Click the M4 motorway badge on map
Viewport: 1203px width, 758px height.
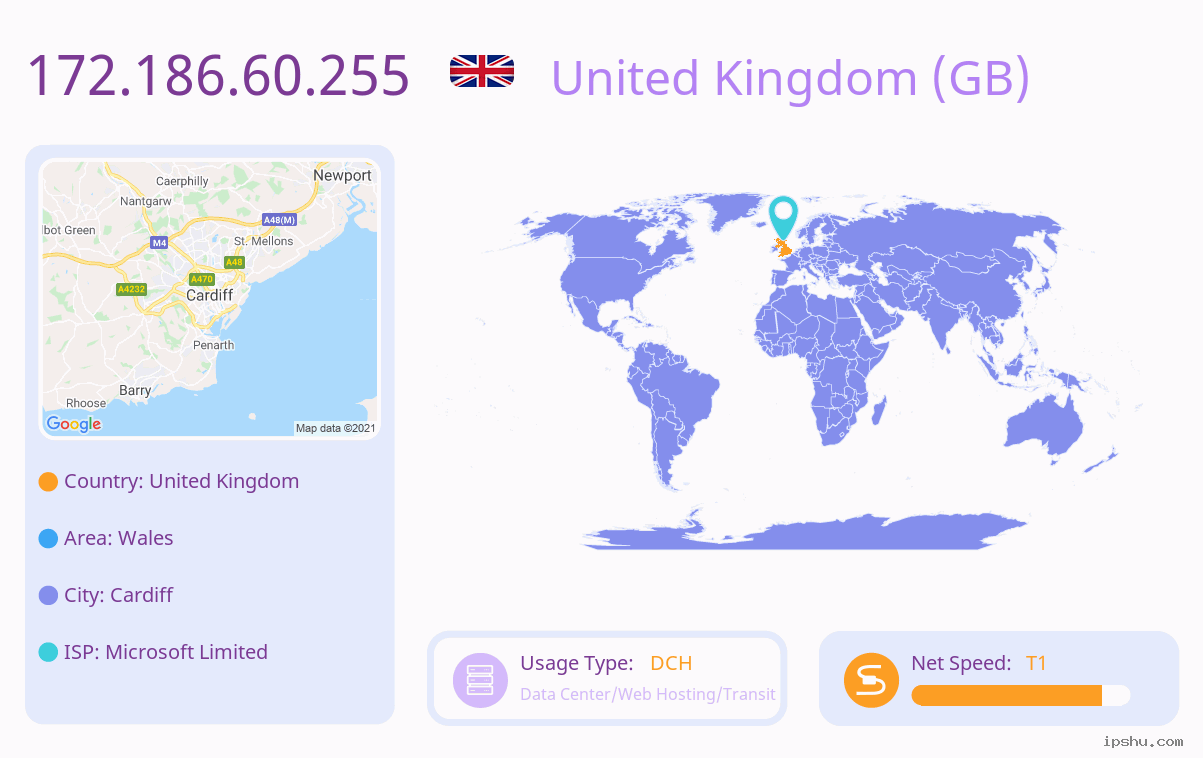click(x=159, y=243)
